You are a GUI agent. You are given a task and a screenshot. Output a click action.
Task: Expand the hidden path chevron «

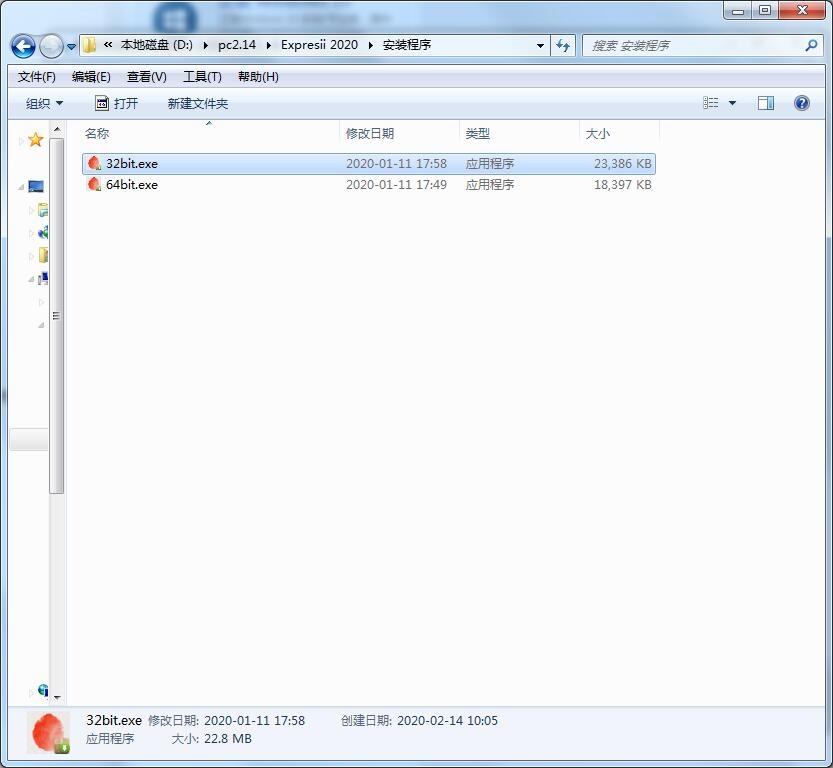tap(108, 45)
